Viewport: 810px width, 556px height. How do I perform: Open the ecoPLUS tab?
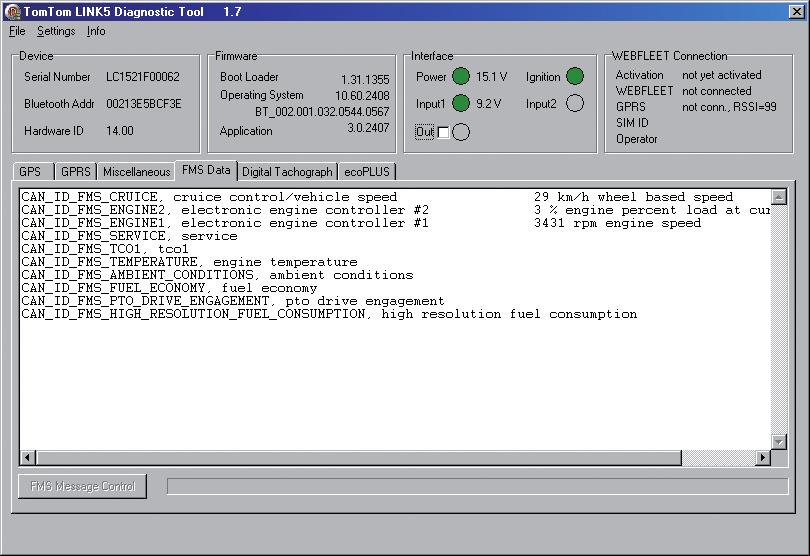(367, 172)
